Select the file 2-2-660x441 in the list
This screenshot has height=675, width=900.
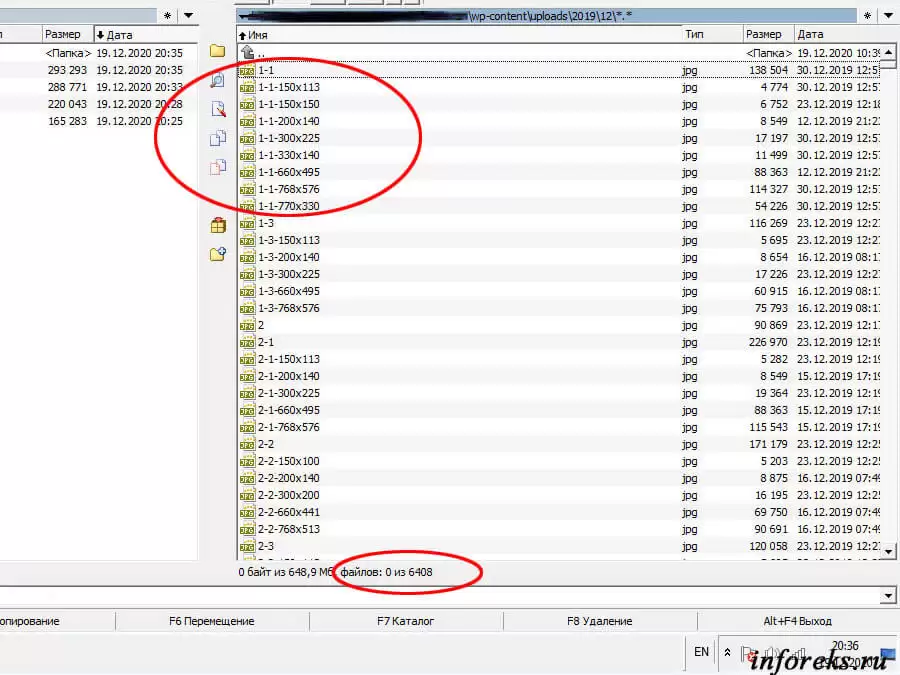coord(289,512)
